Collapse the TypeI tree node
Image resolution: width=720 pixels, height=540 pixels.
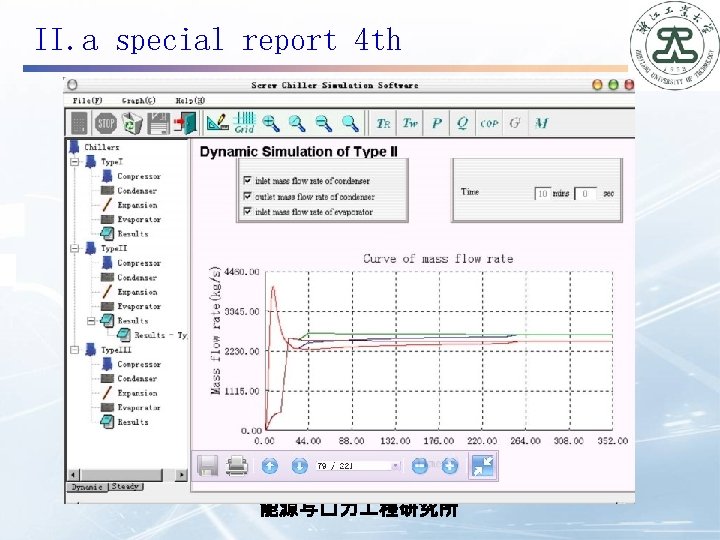74,162
